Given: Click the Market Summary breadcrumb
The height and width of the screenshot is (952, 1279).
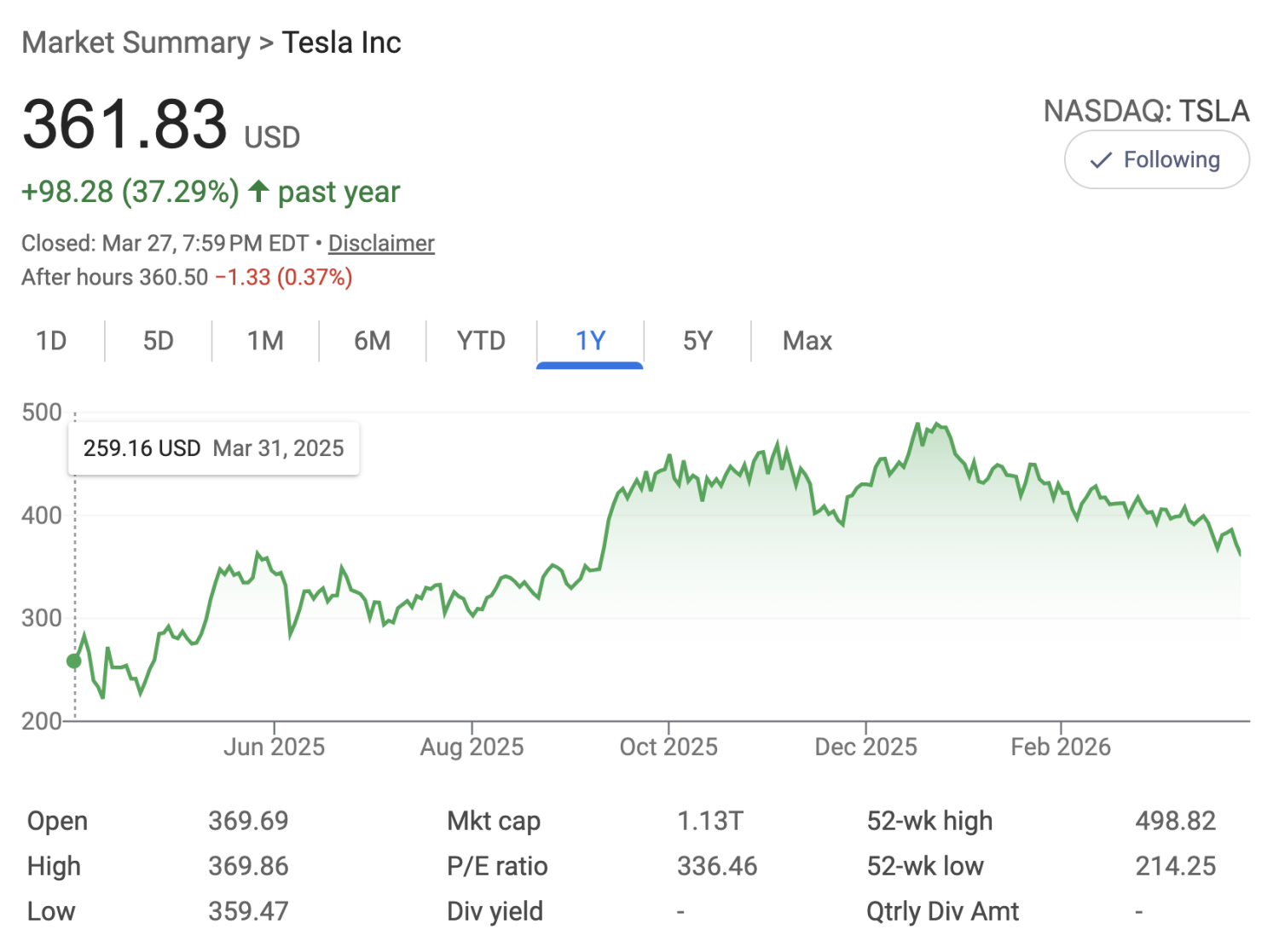Looking at the screenshot, I should [x=134, y=42].
